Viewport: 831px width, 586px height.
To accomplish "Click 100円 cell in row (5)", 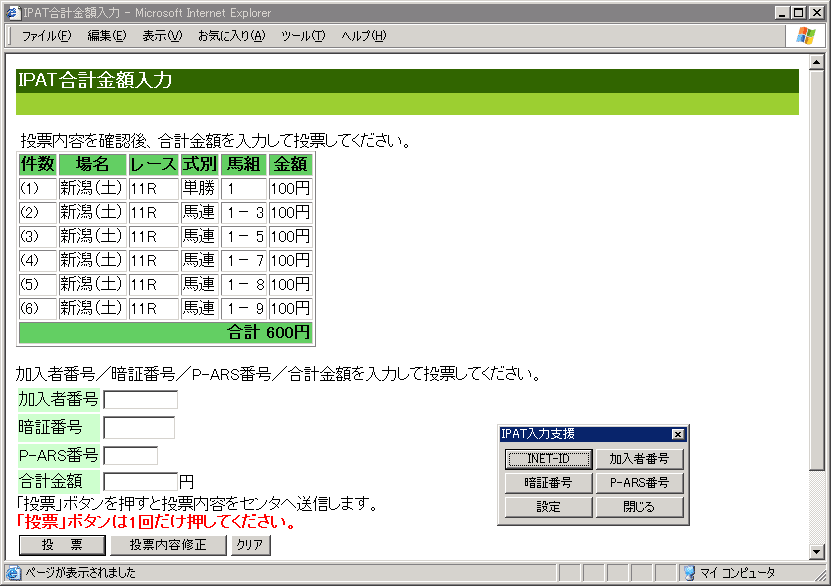I will pos(290,285).
